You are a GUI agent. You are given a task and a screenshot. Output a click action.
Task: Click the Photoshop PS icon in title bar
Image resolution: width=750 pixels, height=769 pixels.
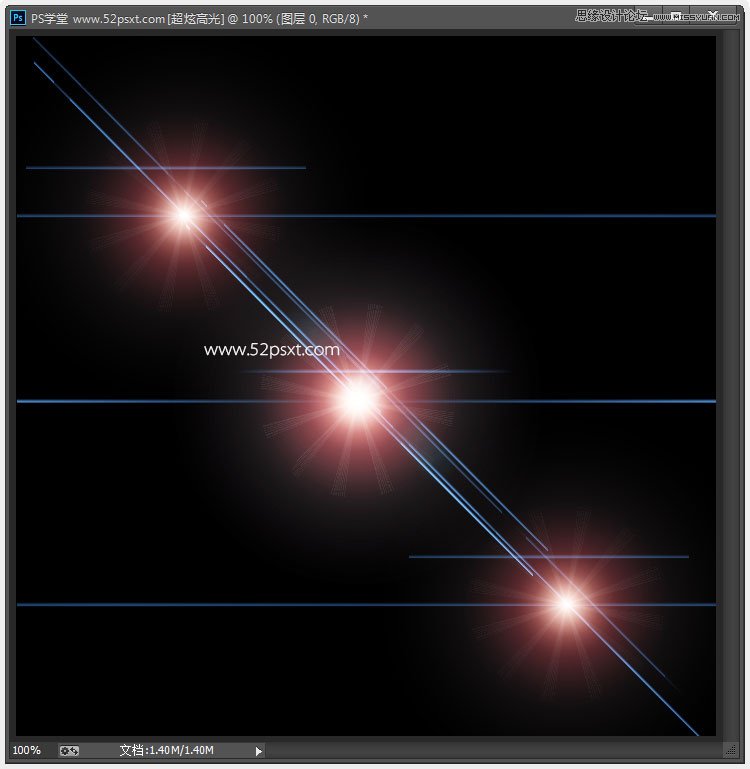pyautogui.click(x=18, y=18)
